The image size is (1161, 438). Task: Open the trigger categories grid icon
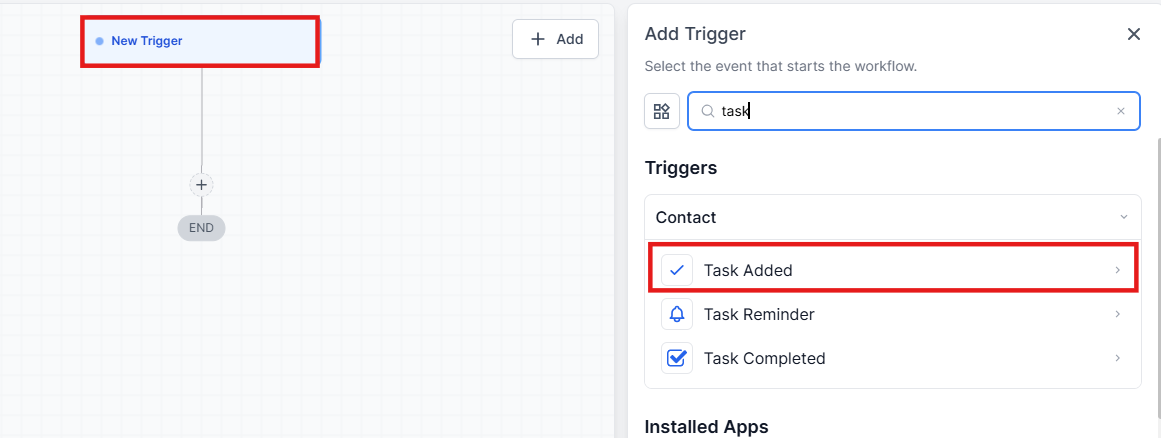(x=662, y=111)
